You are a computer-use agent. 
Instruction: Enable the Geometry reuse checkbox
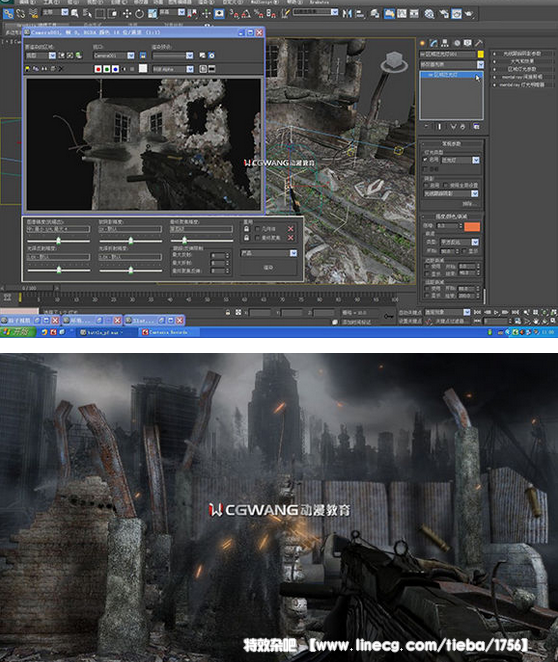(257, 228)
